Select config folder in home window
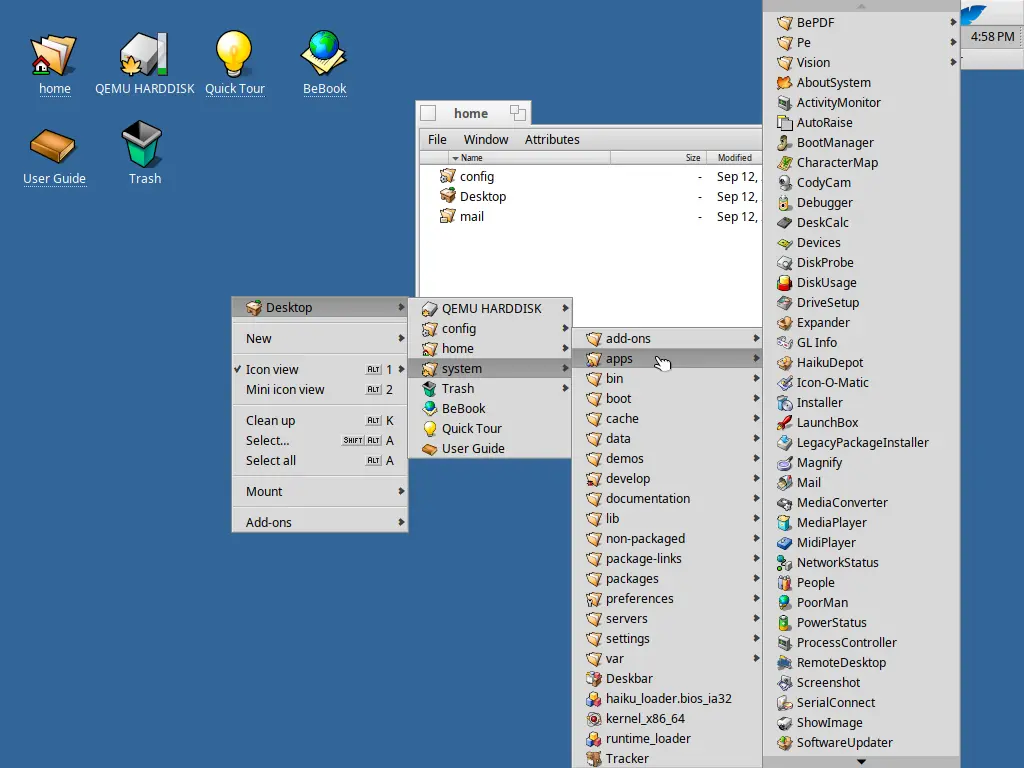This screenshot has width=1024, height=768. click(467, 176)
